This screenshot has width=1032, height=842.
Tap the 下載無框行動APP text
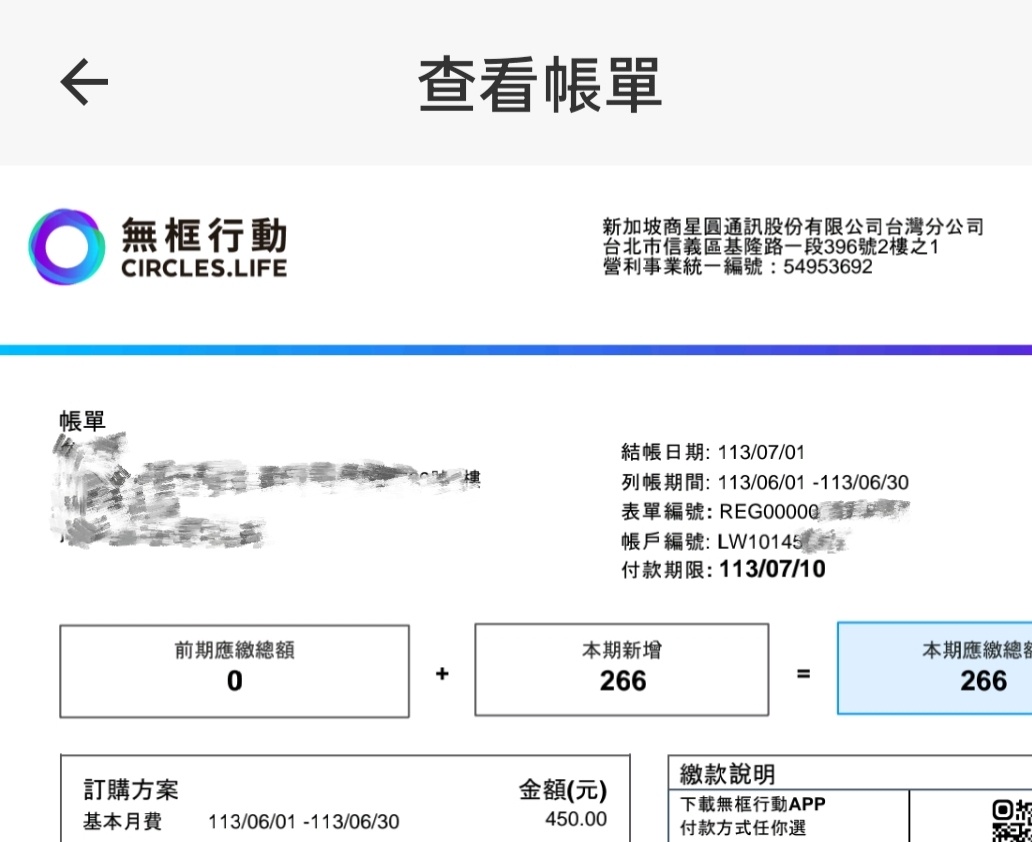[752, 804]
